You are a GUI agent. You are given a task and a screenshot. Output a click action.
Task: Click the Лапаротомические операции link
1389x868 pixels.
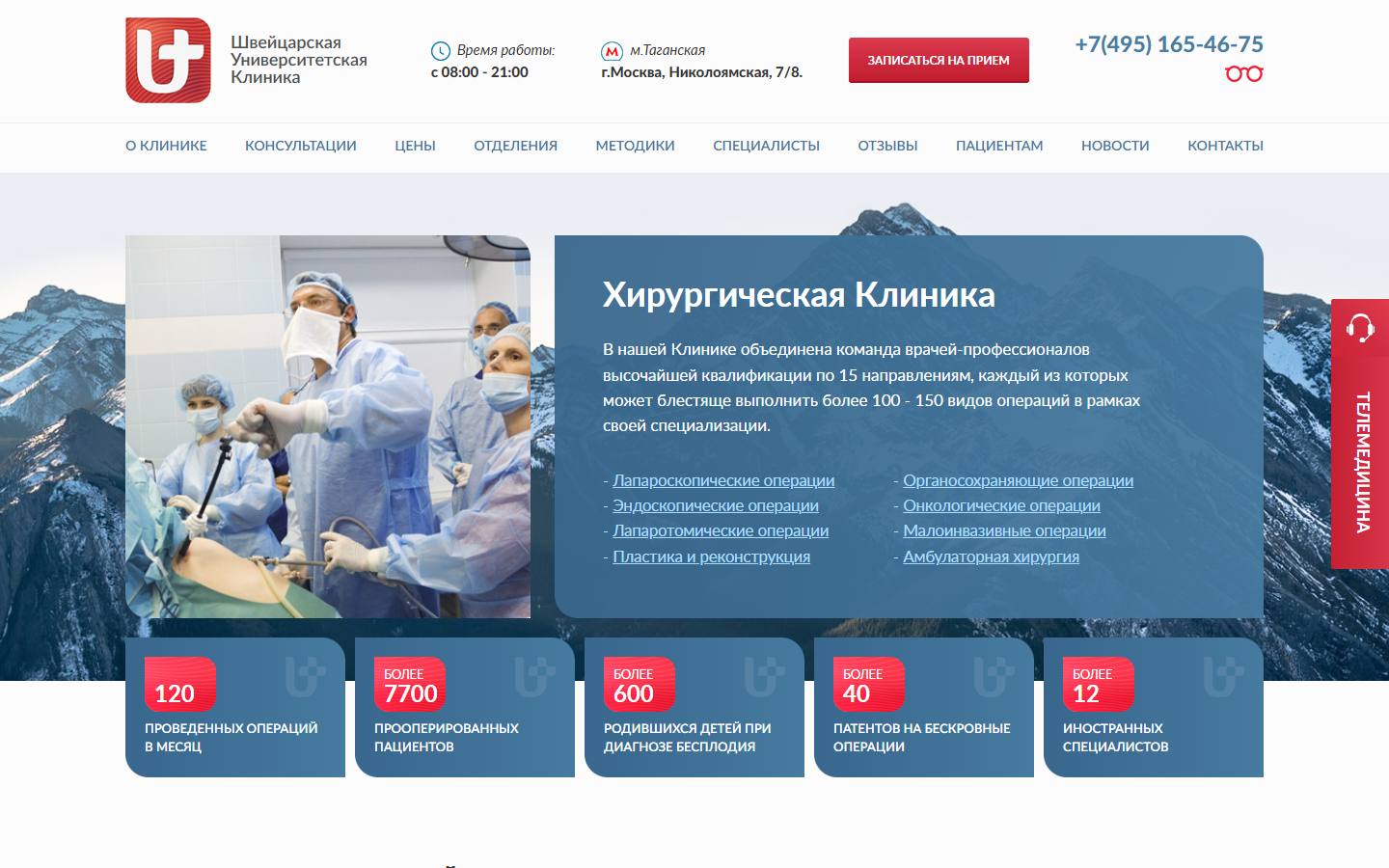(x=721, y=530)
